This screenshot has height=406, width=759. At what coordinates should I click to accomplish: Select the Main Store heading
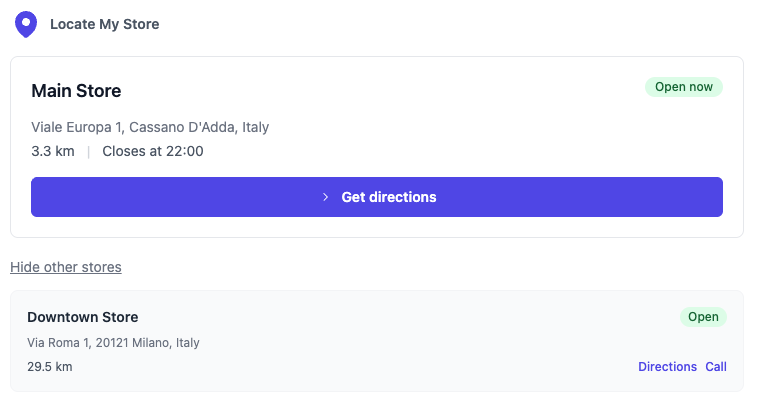point(76,91)
